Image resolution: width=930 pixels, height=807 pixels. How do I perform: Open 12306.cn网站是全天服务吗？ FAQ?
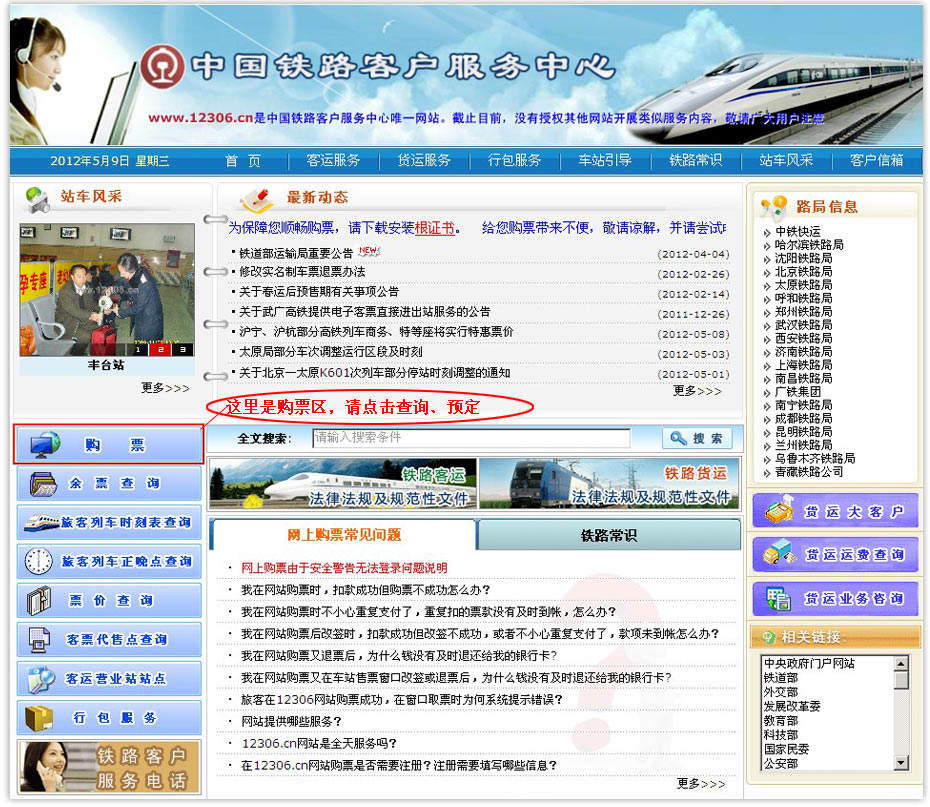click(319, 744)
